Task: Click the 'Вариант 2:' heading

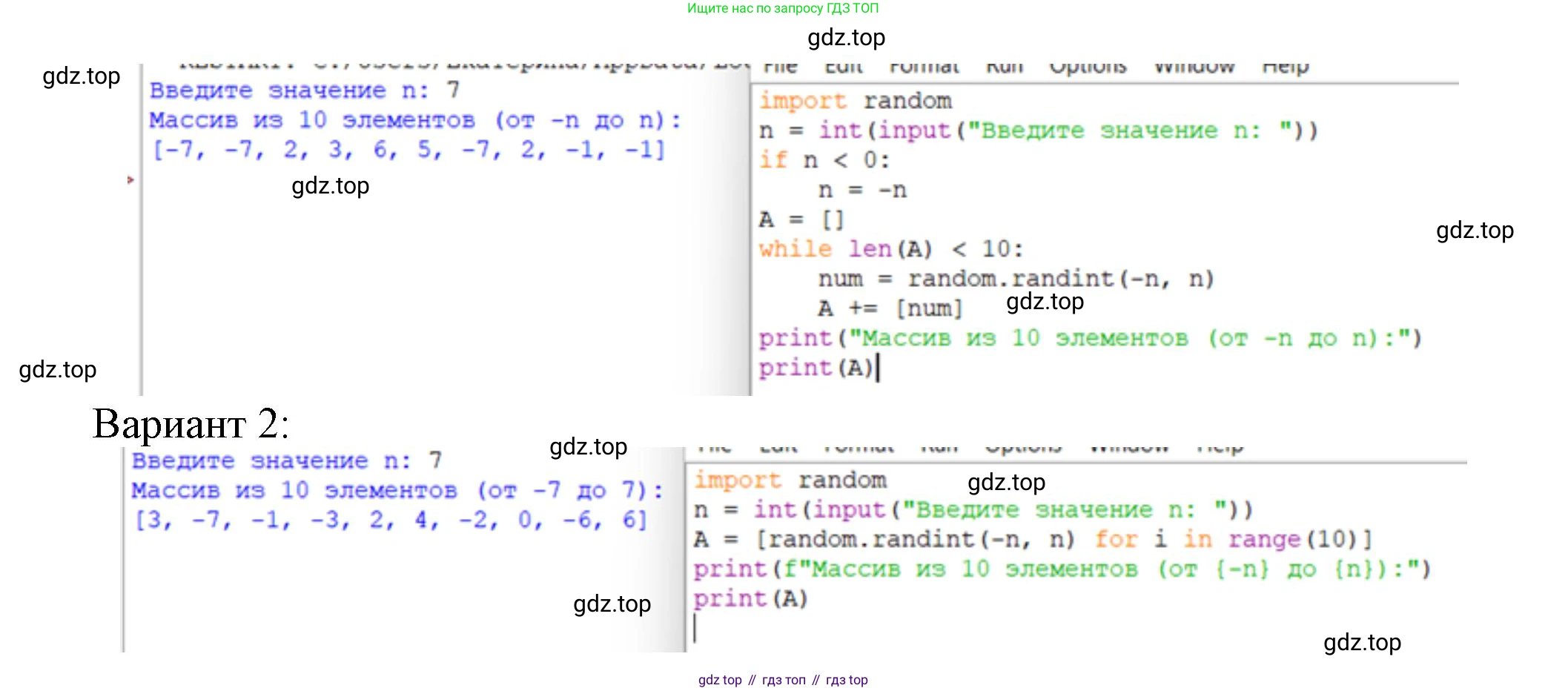Action: click(191, 424)
